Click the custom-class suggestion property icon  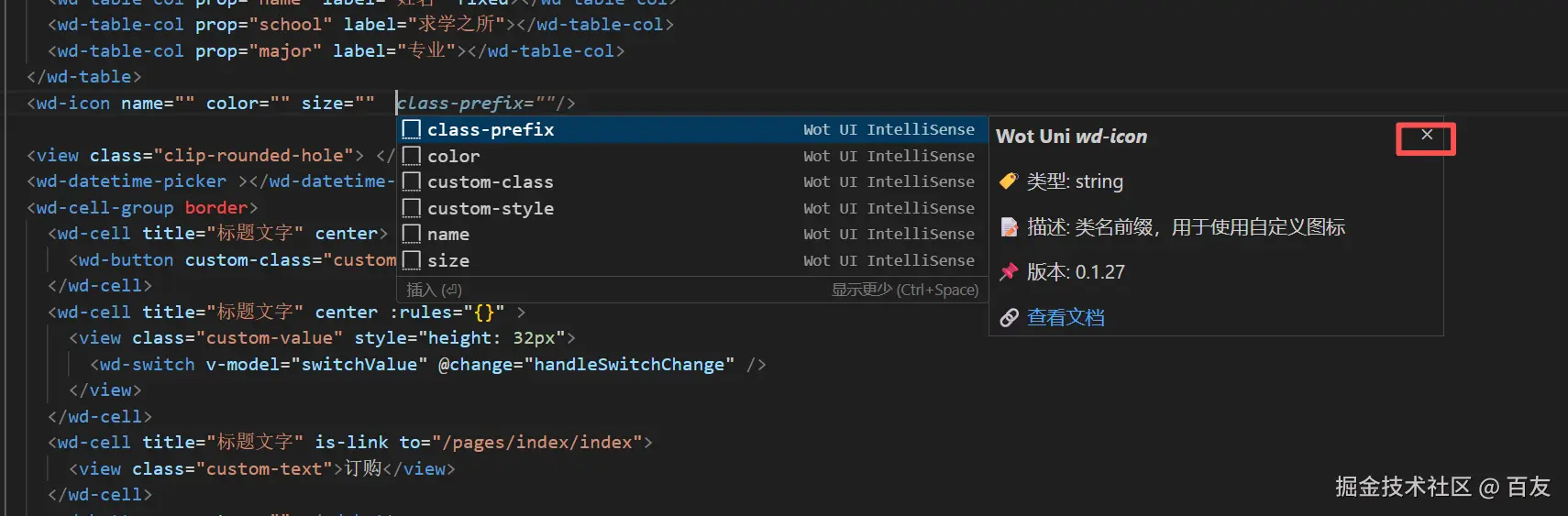tap(412, 181)
